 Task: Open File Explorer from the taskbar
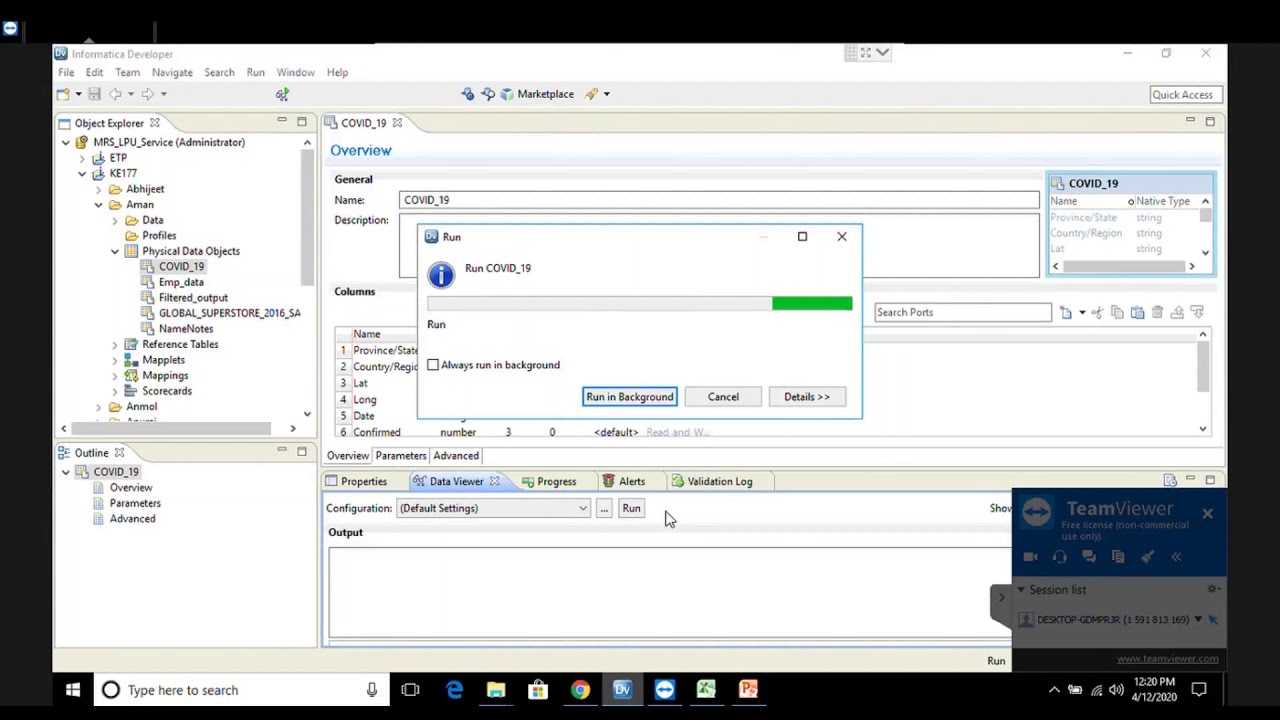(x=496, y=690)
